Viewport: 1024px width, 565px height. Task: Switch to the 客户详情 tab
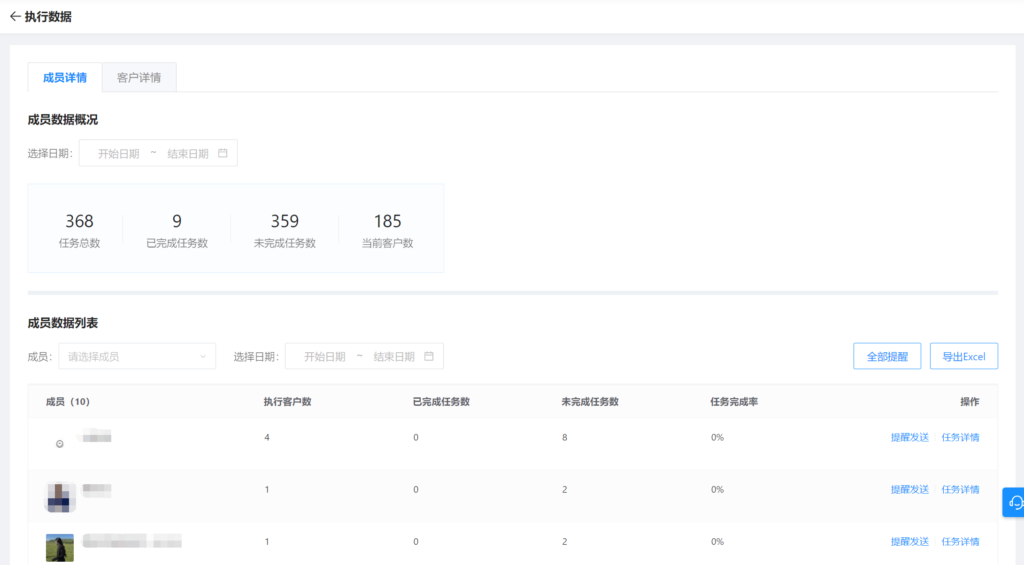point(139,78)
